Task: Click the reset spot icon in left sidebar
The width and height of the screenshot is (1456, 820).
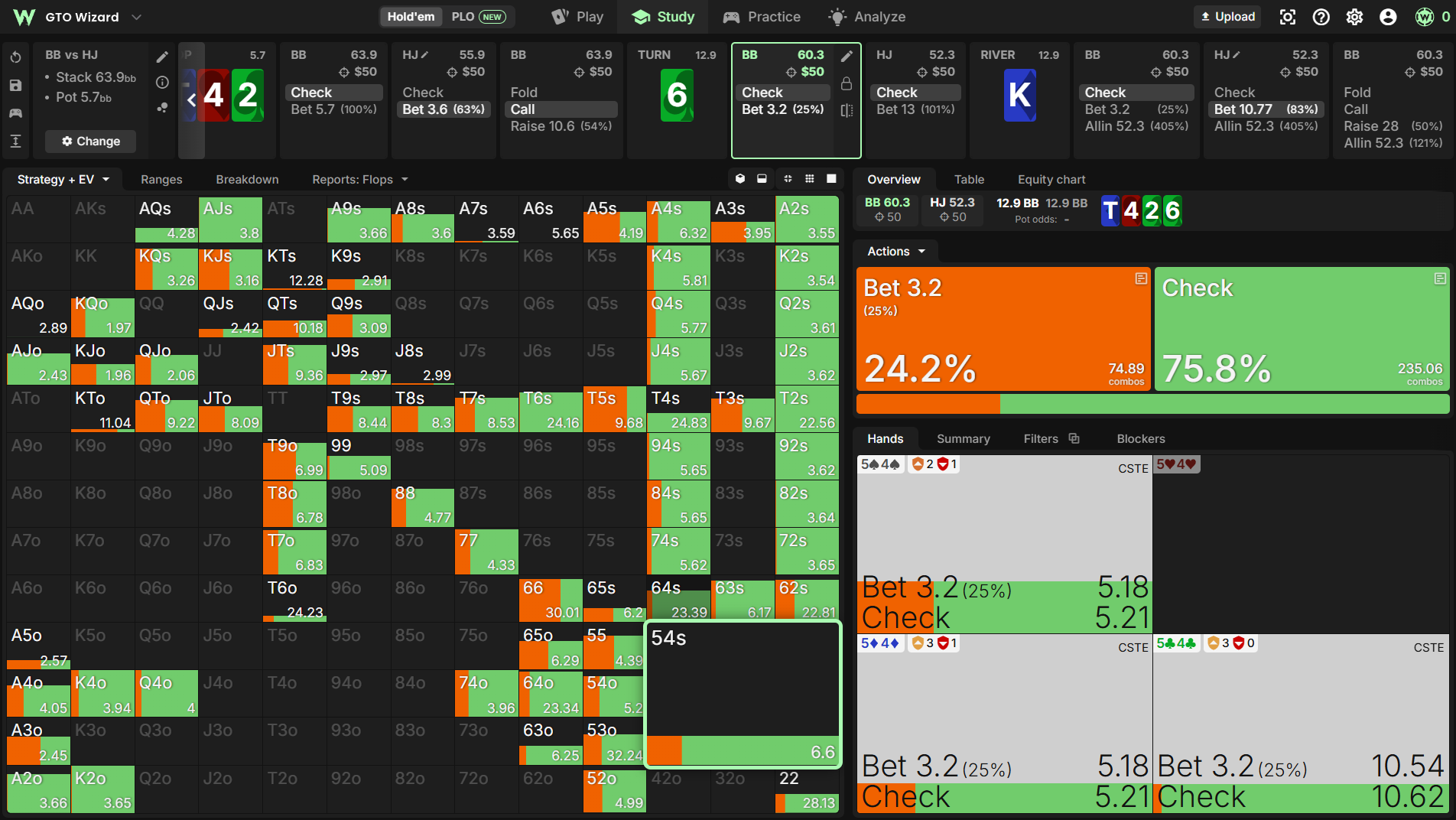Action: (15, 57)
